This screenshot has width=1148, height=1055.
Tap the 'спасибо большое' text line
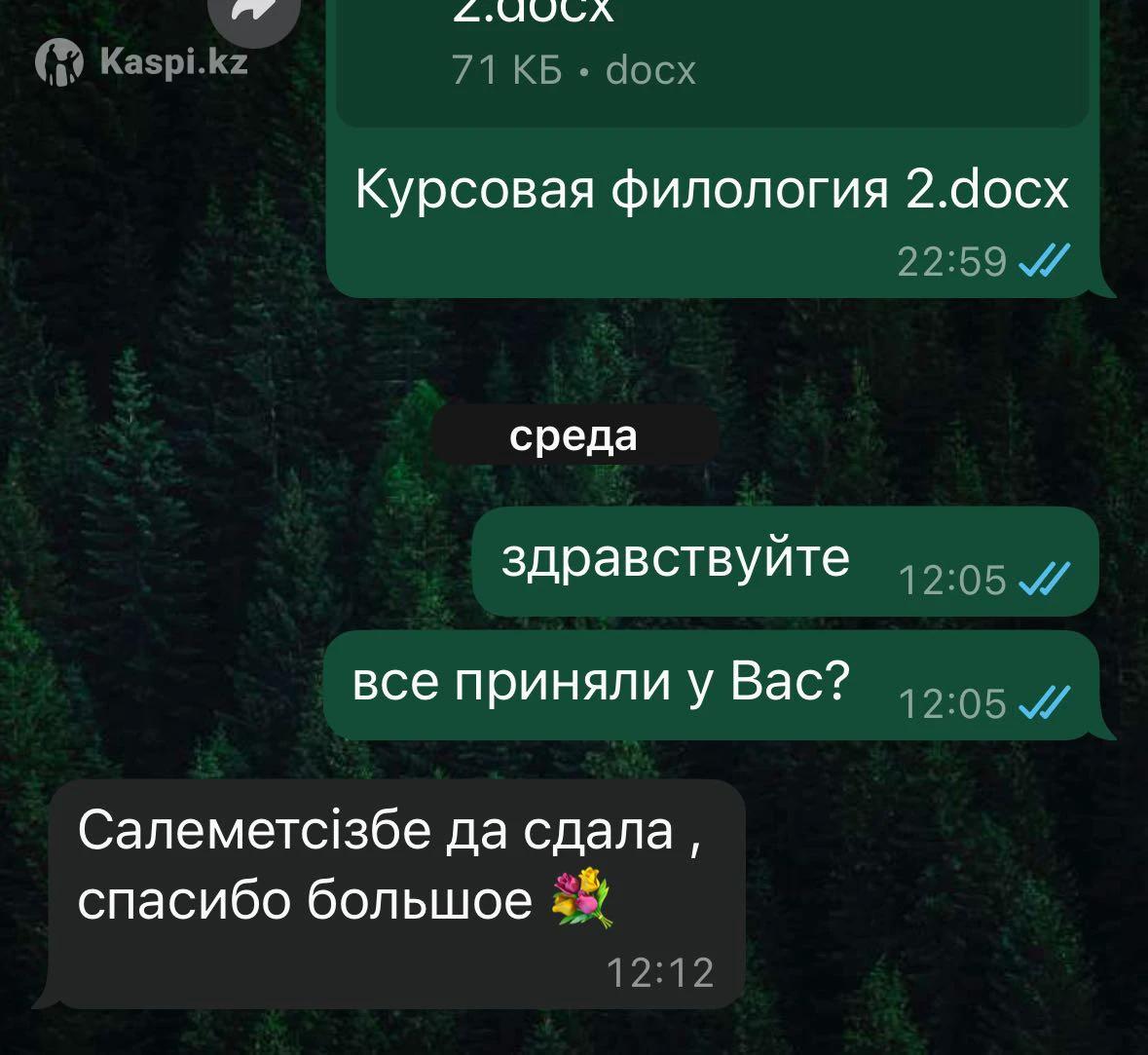click(306, 900)
